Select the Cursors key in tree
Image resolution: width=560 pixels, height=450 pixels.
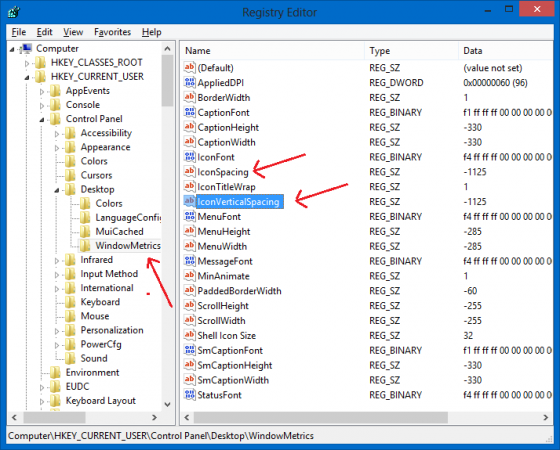96,175
